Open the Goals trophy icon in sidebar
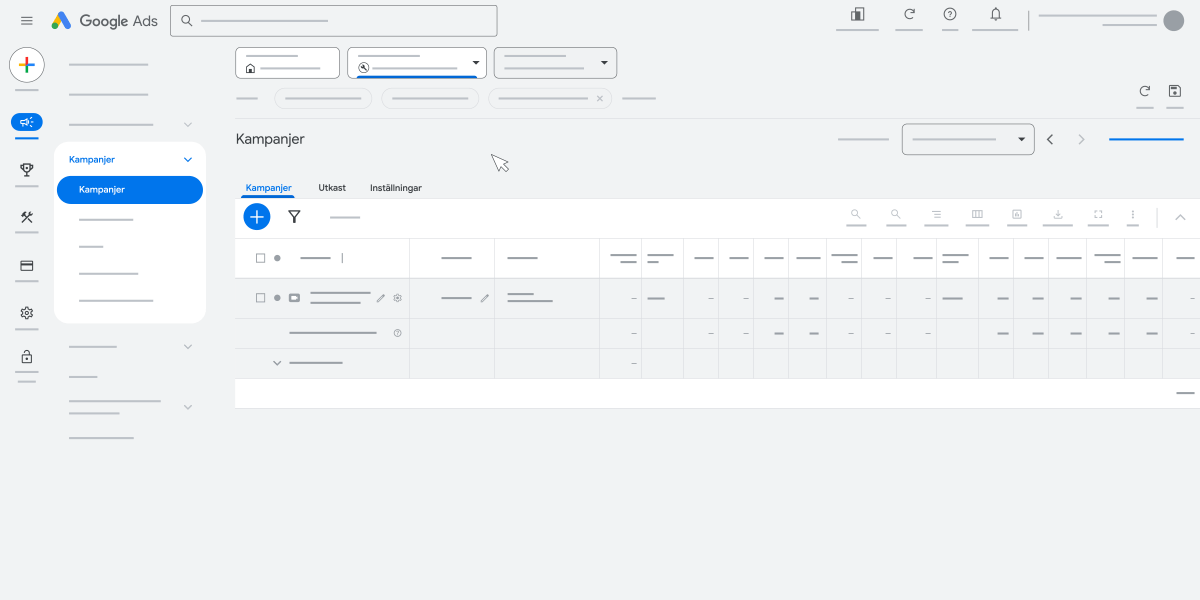 click(27, 170)
